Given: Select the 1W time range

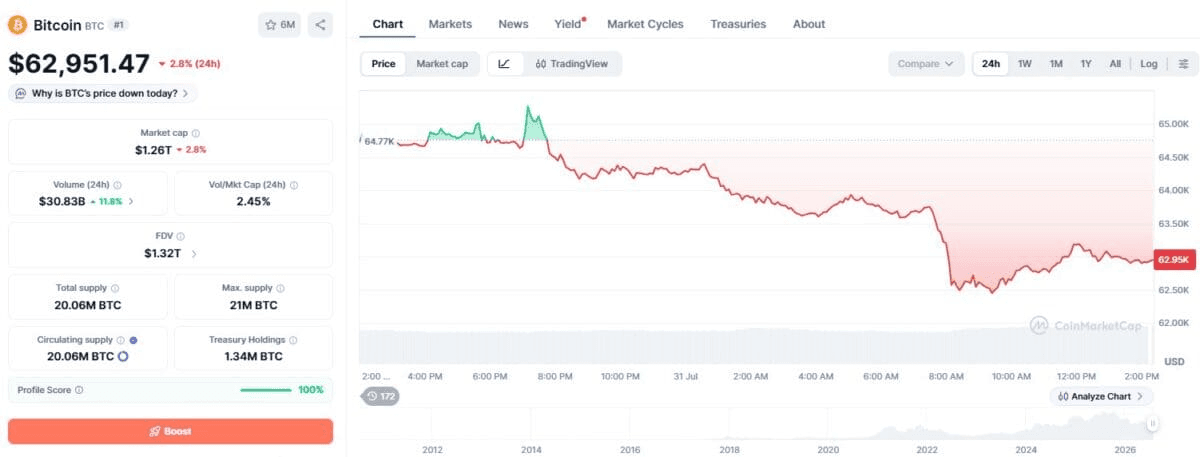Looking at the screenshot, I should [x=1025, y=64].
